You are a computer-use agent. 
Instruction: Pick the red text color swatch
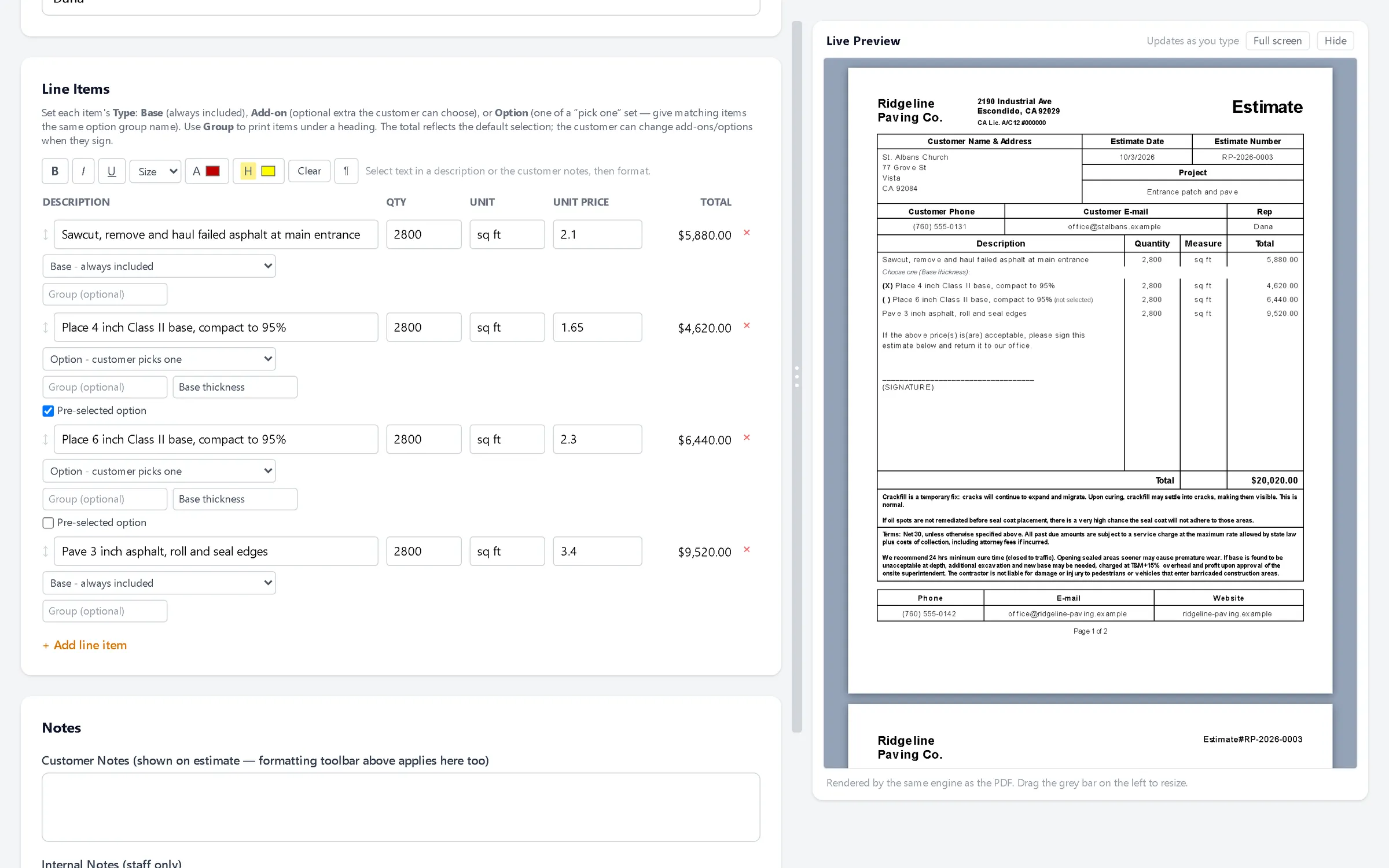[x=213, y=171]
